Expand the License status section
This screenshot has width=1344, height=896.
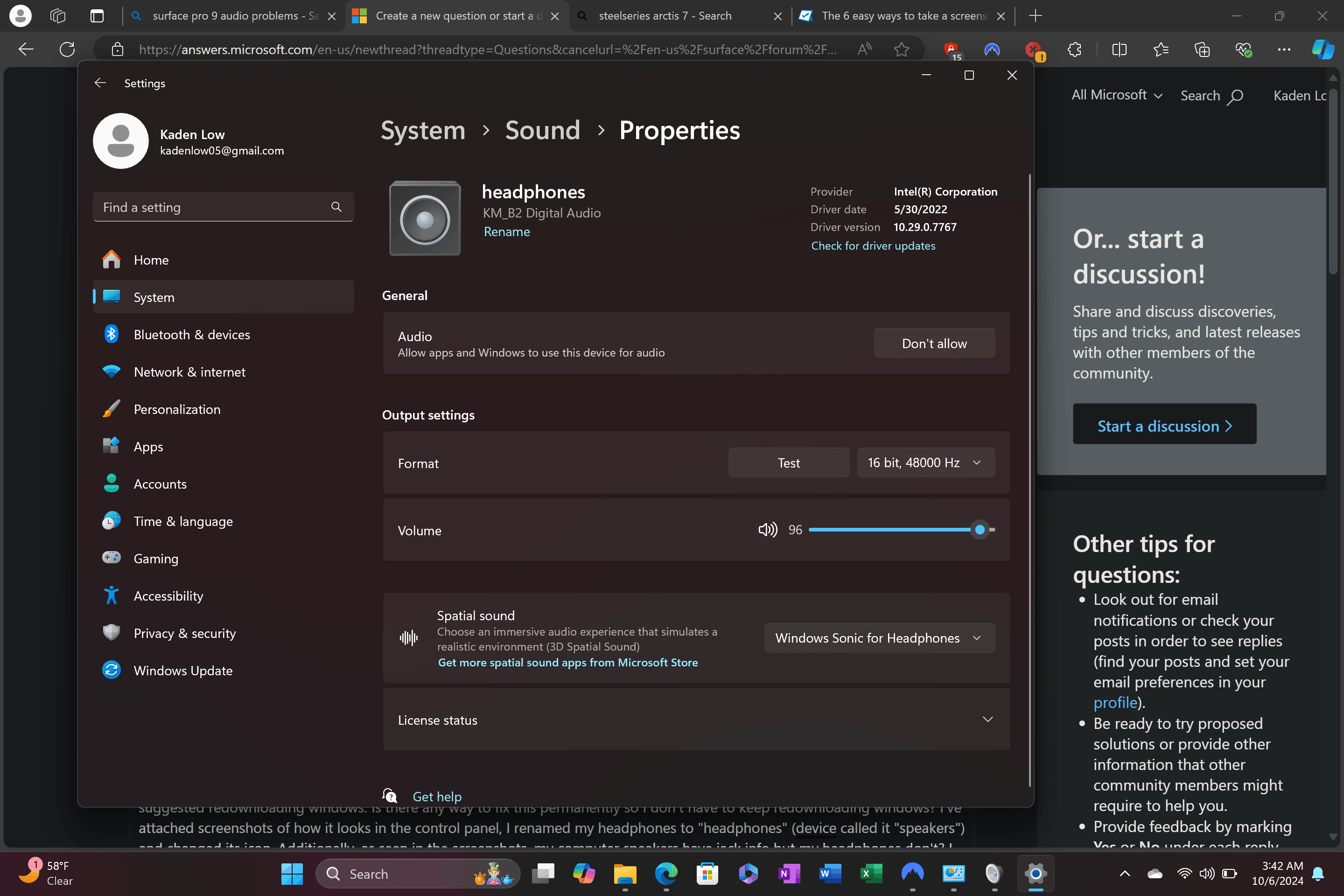tap(987, 720)
